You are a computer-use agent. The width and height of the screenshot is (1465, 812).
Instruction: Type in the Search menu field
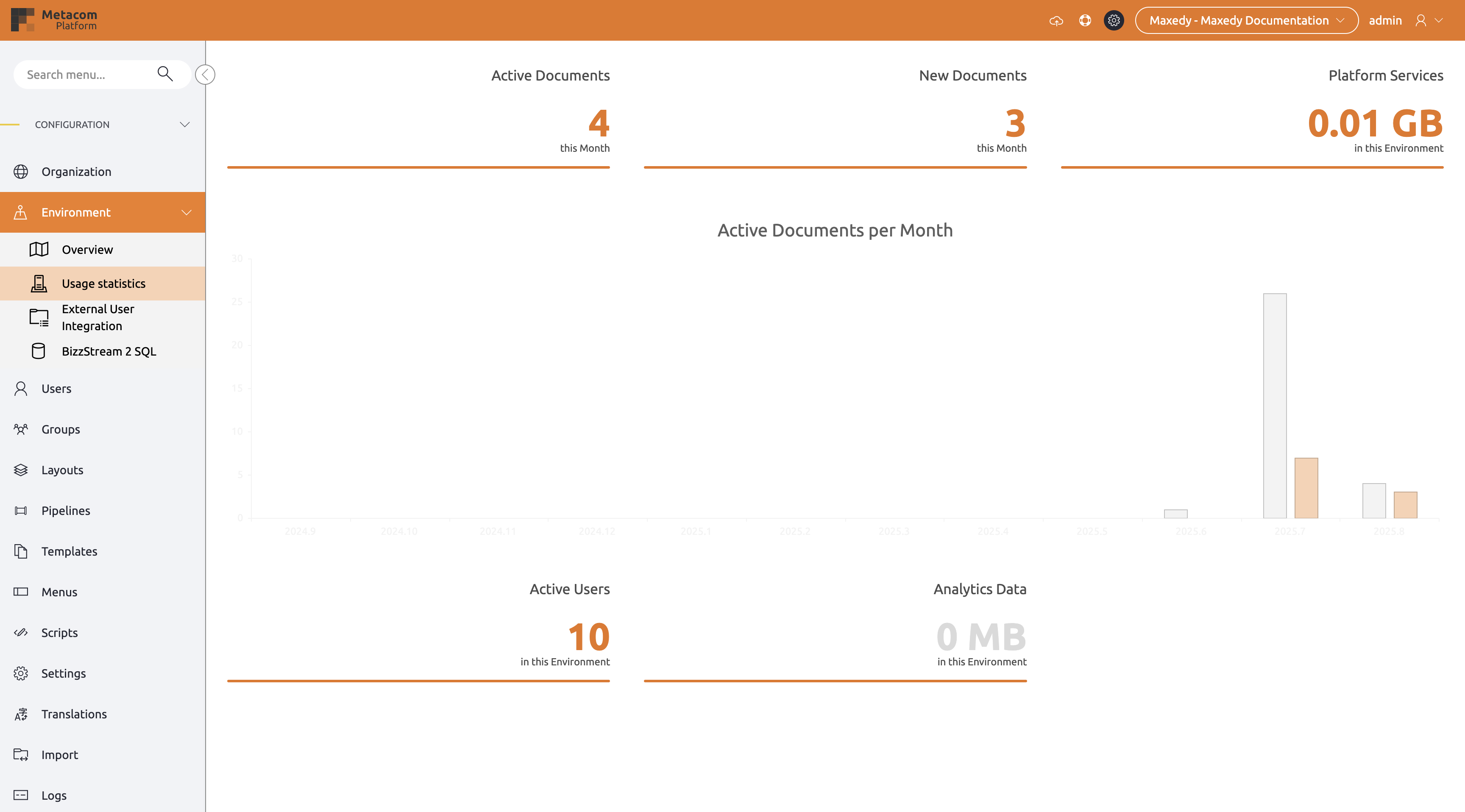pos(85,75)
